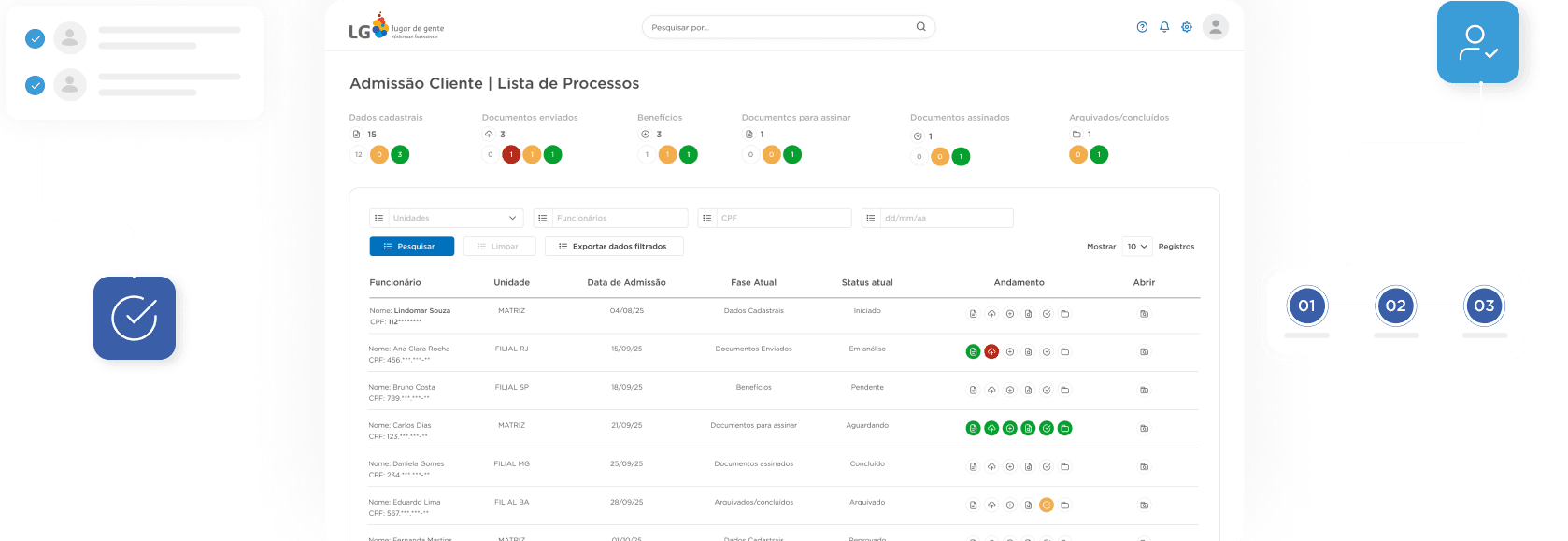Toggle the first checked user checkbox
Viewport: 1568px width, 541px height.
tap(35, 38)
